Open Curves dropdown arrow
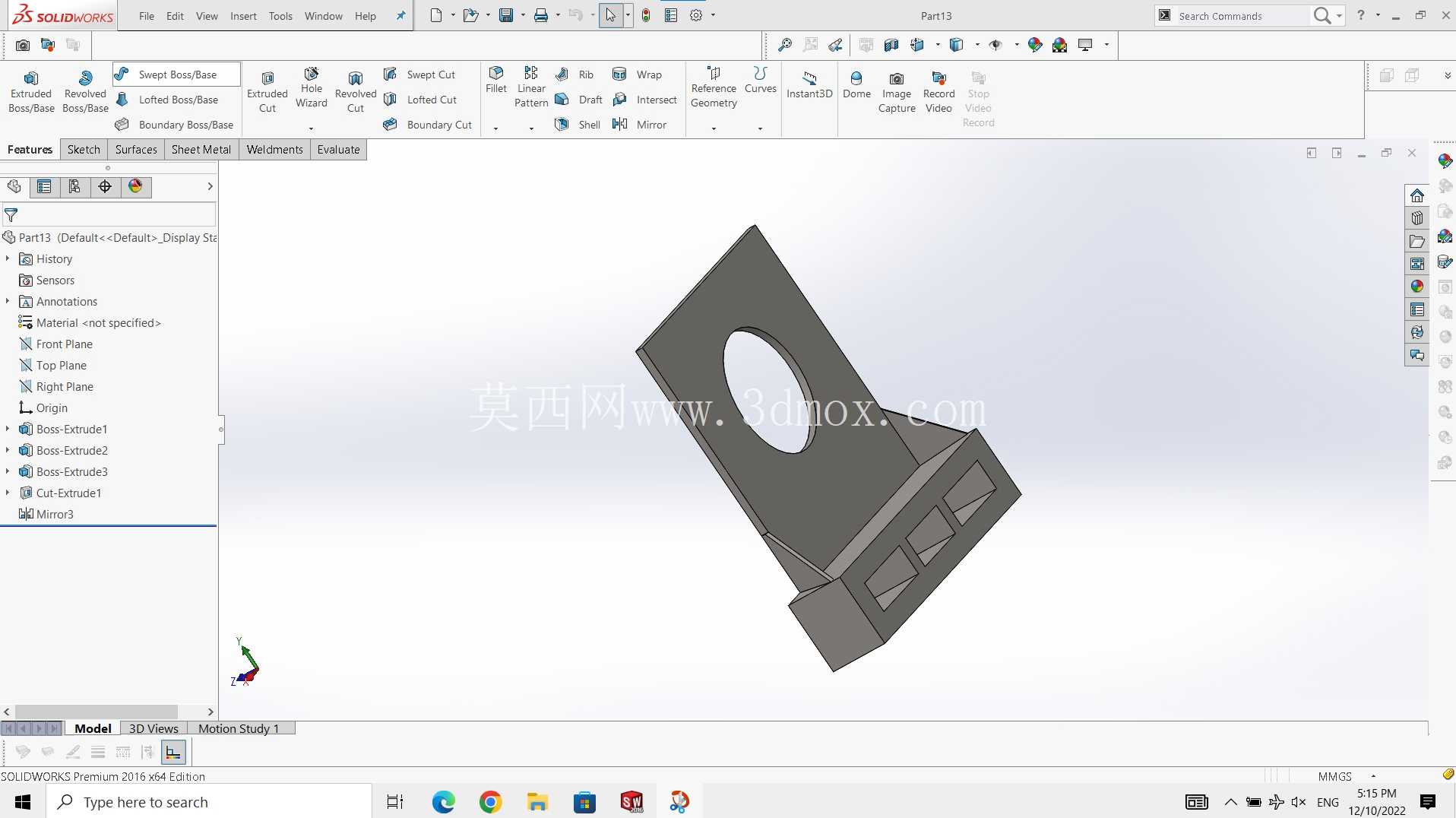 (760, 128)
